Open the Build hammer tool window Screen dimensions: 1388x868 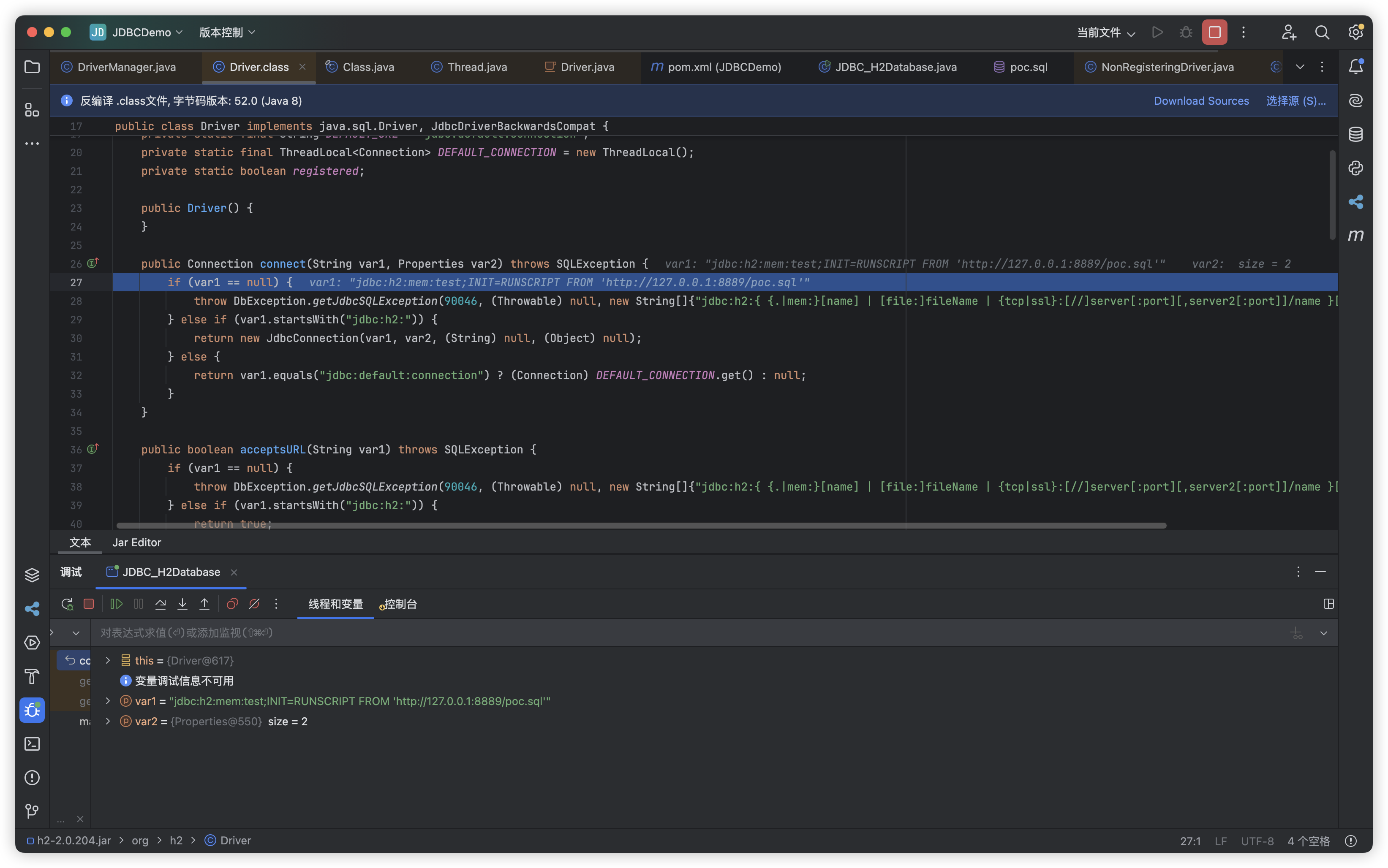pos(32,676)
